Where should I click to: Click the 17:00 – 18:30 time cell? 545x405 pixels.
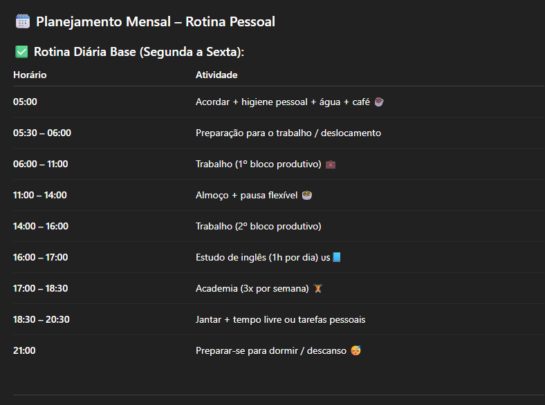point(41,289)
